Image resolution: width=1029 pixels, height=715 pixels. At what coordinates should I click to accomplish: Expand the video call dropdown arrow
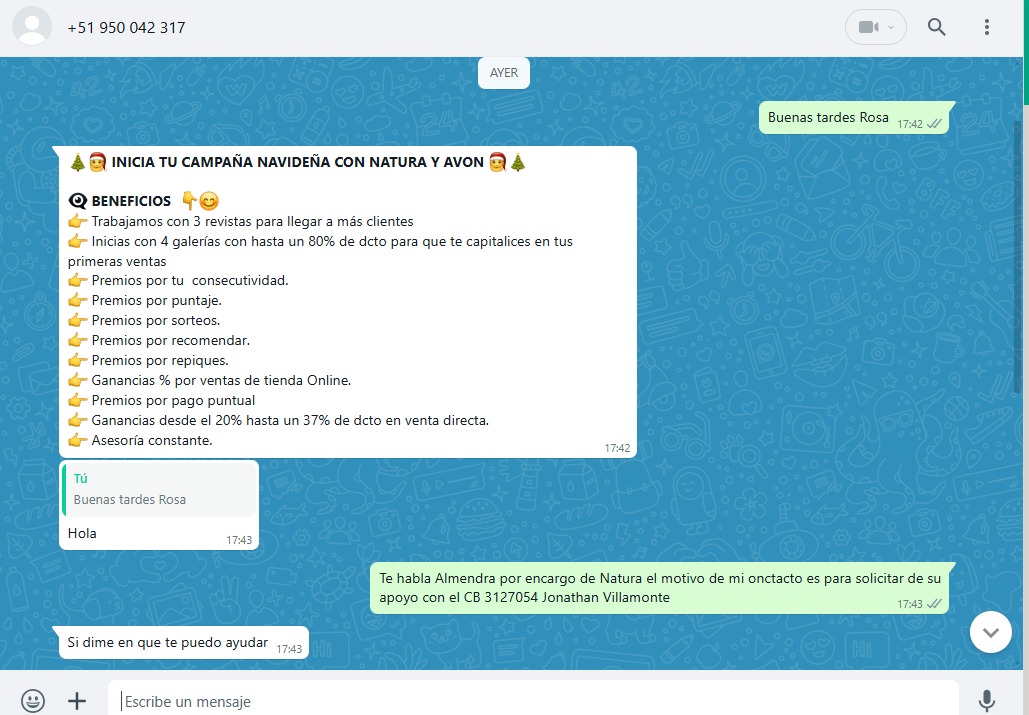point(891,27)
